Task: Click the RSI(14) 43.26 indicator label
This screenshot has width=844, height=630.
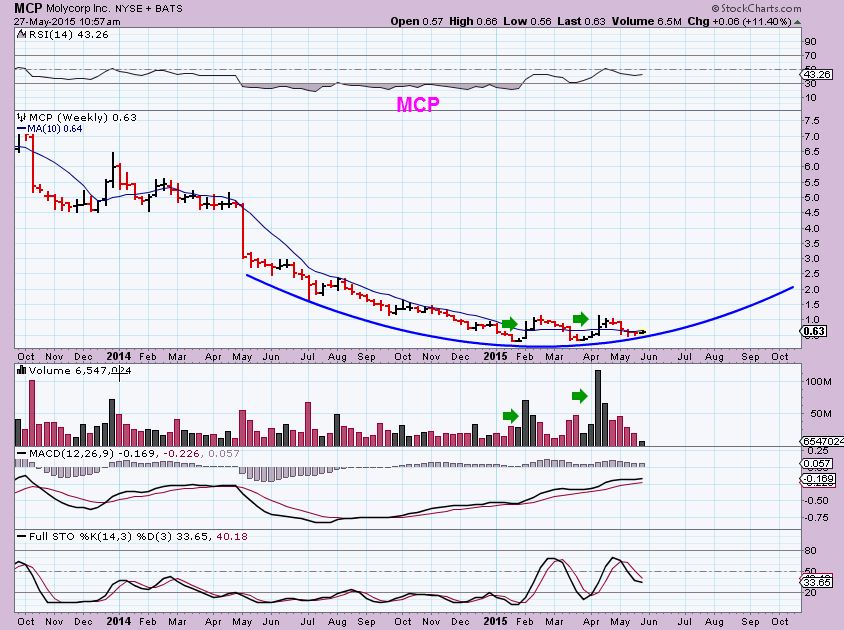Action: click(x=67, y=34)
